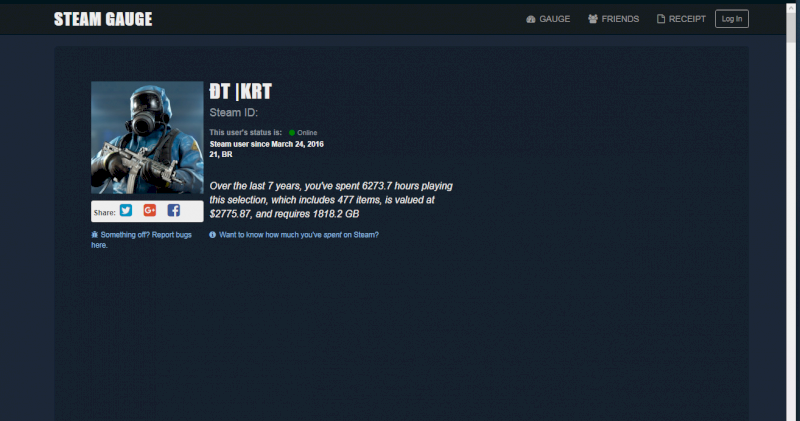Click the Steam ID label

[234, 113]
